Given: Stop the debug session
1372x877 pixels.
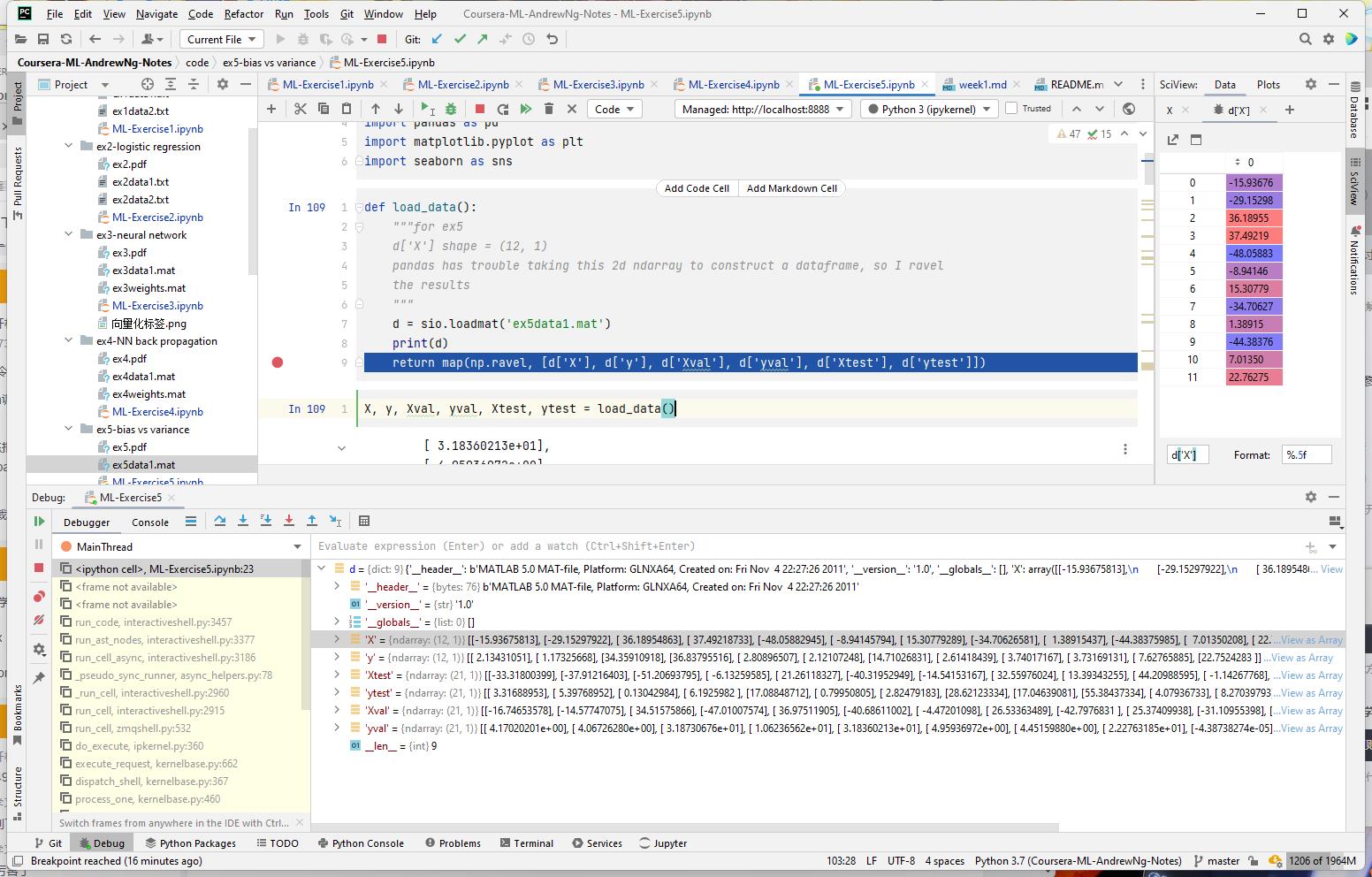Looking at the screenshot, I should click(39, 568).
